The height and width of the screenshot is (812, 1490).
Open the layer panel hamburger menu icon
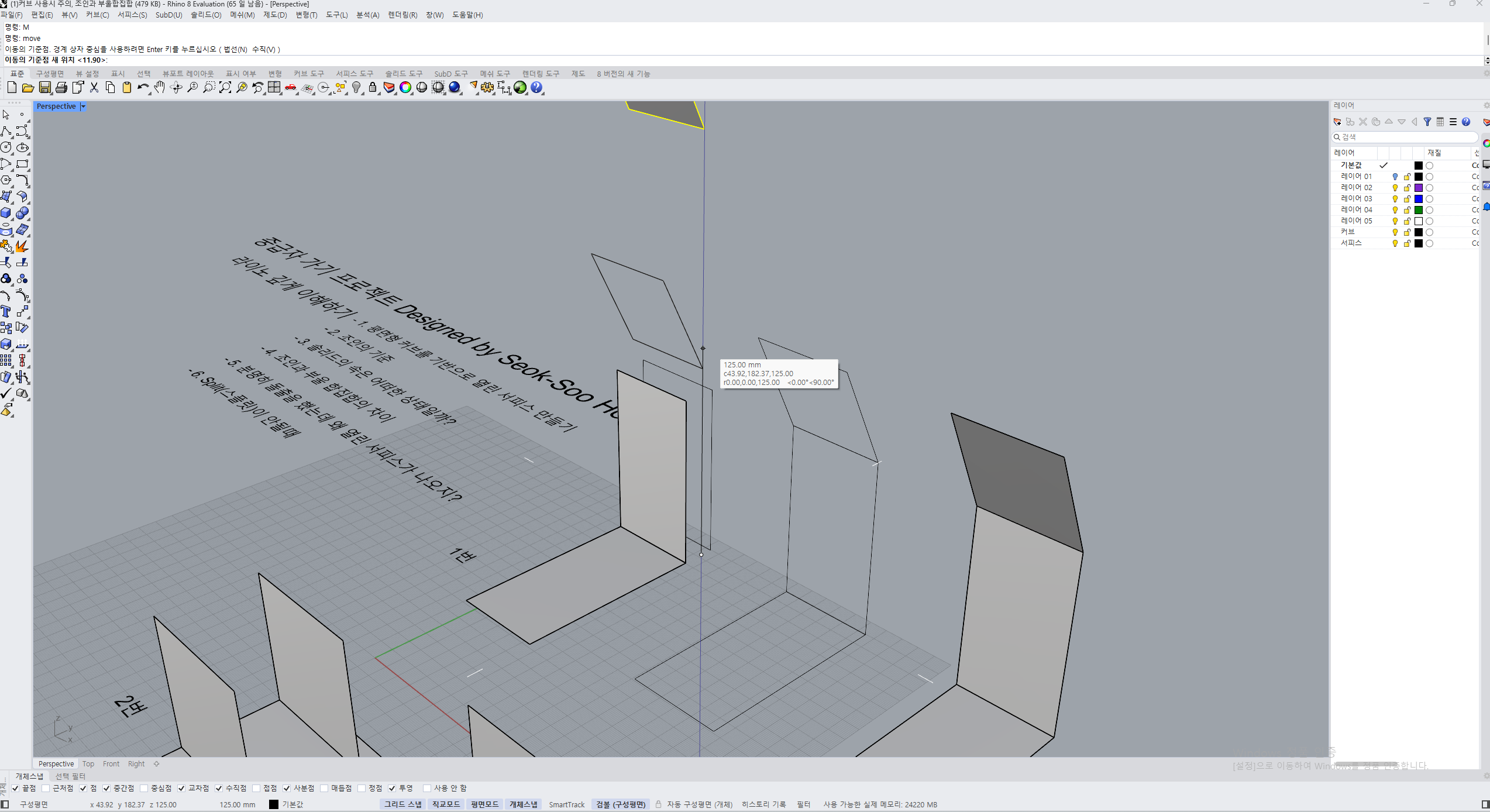click(1453, 122)
